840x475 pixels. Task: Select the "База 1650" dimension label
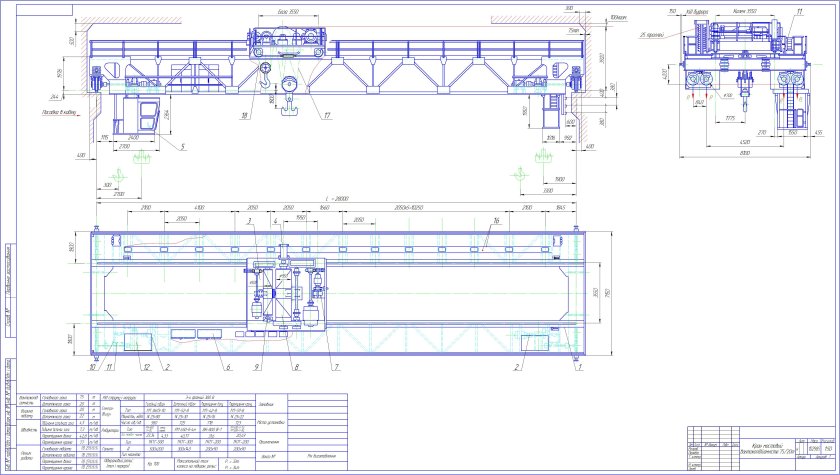pos(287,14)
